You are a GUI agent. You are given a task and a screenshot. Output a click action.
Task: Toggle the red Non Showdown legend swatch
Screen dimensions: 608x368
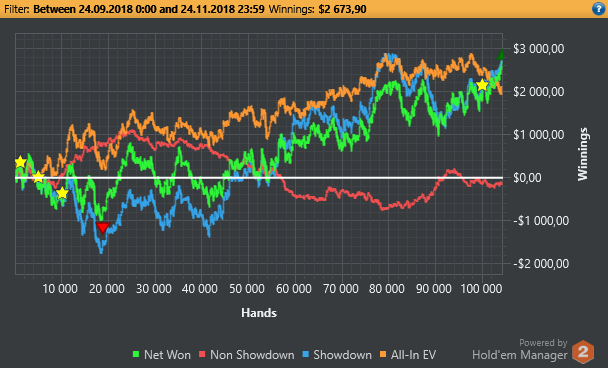coord(202,354)
